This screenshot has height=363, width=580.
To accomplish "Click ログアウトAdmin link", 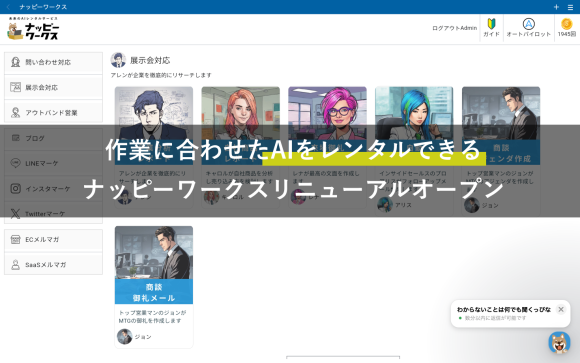I will (455, 28).
